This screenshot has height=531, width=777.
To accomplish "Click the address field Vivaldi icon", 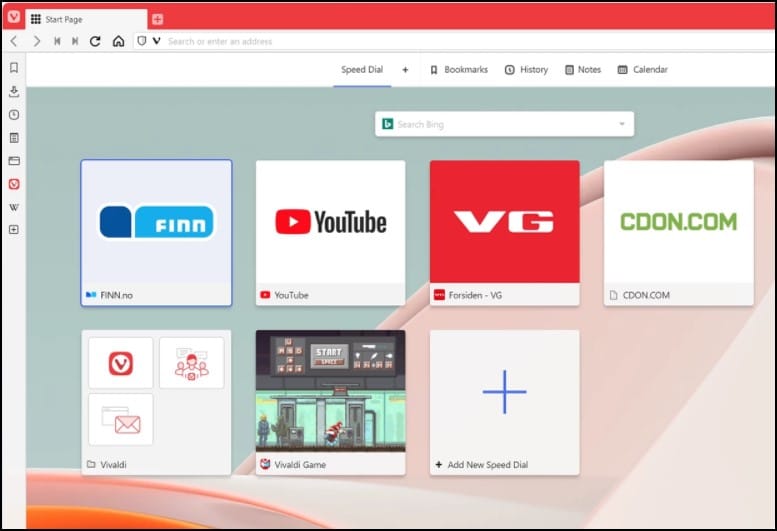I will coord(157,41).
